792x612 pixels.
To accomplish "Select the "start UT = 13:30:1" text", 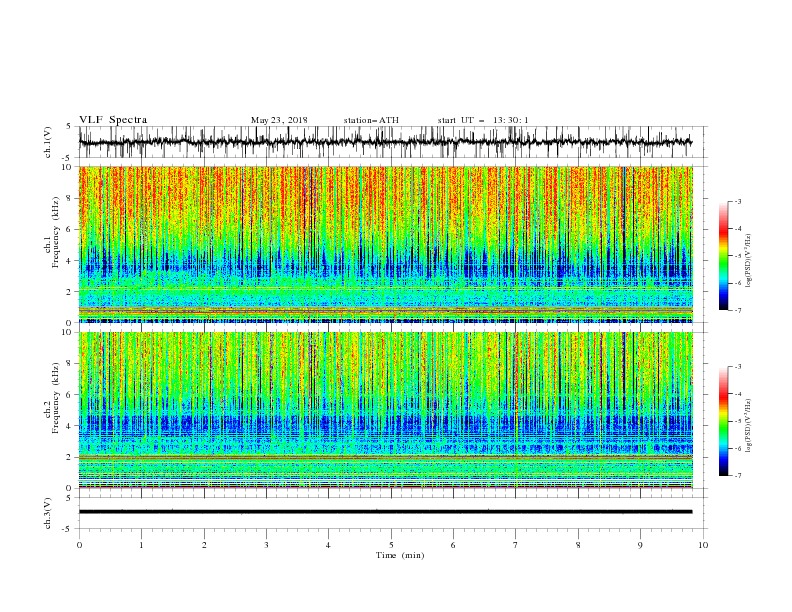I will coord(483,120).
